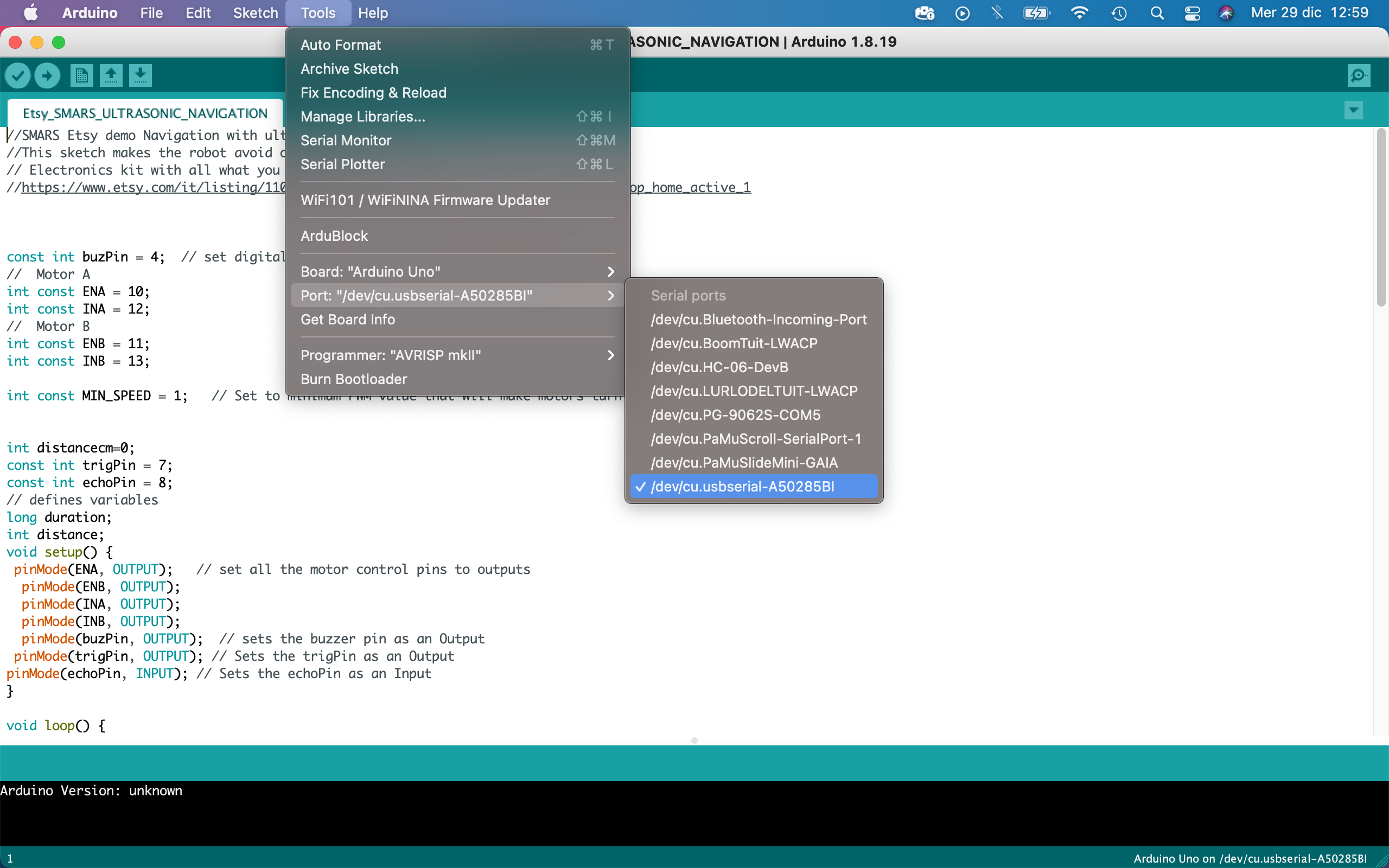Image resolution: width=1389 pixels, height=868 pixels.
Task: Select Burn Bootloader
Action: tap(457, 379)
